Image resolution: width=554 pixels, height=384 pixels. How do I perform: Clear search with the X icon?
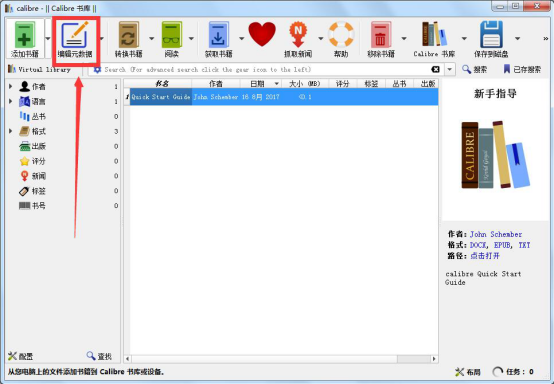pos(435,69)
